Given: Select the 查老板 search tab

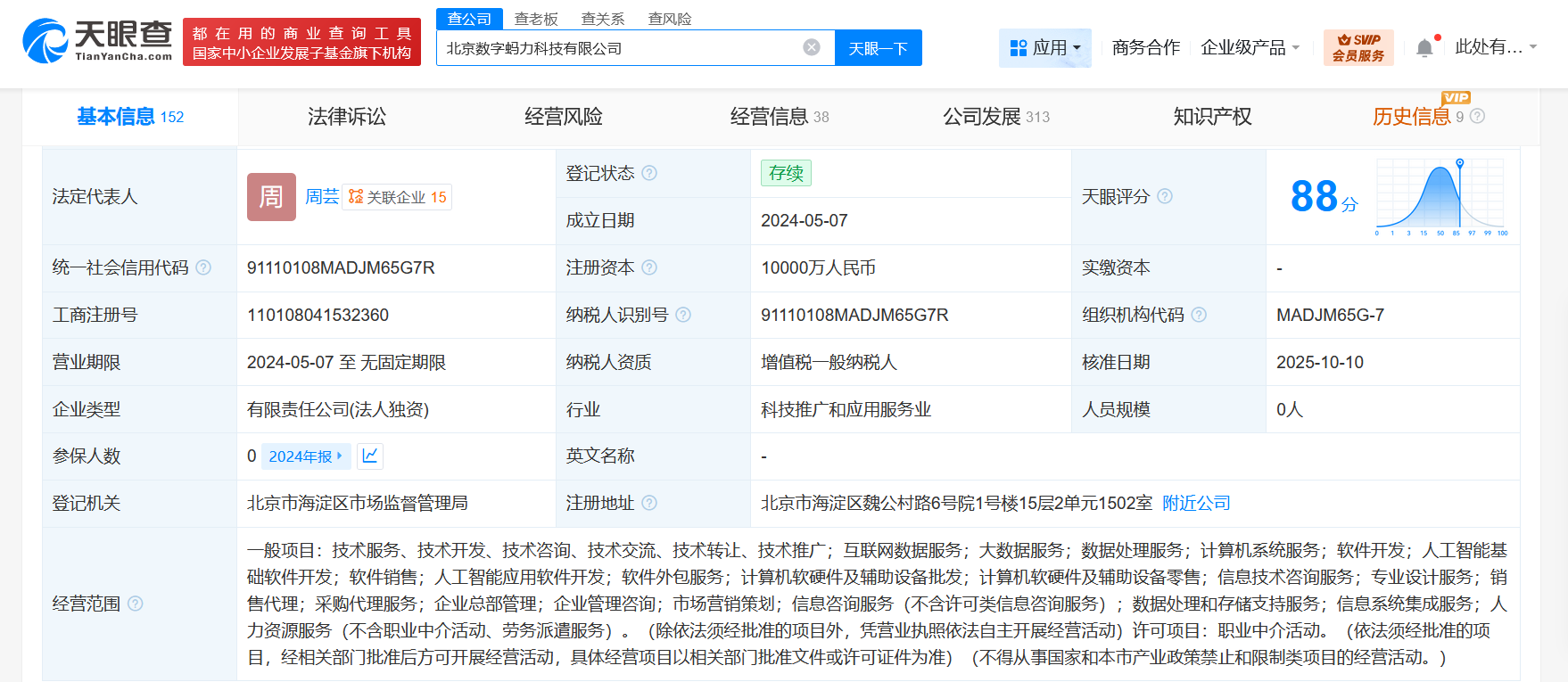Looking at the screenshot, I should 536,19.
